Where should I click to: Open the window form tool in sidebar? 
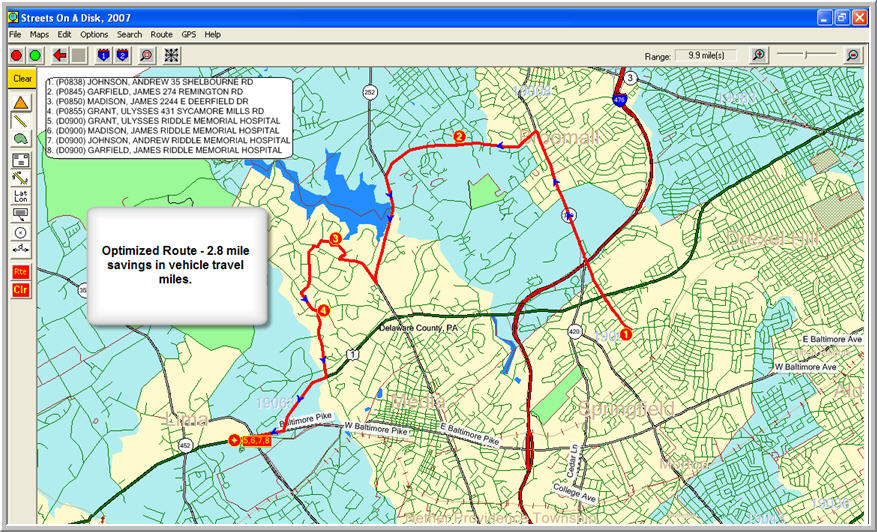tap(21, 160)
